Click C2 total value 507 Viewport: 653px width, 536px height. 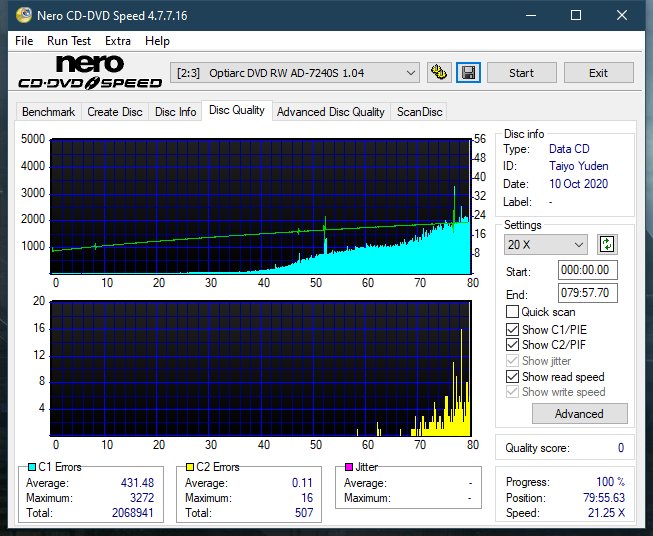coord(304,513)
